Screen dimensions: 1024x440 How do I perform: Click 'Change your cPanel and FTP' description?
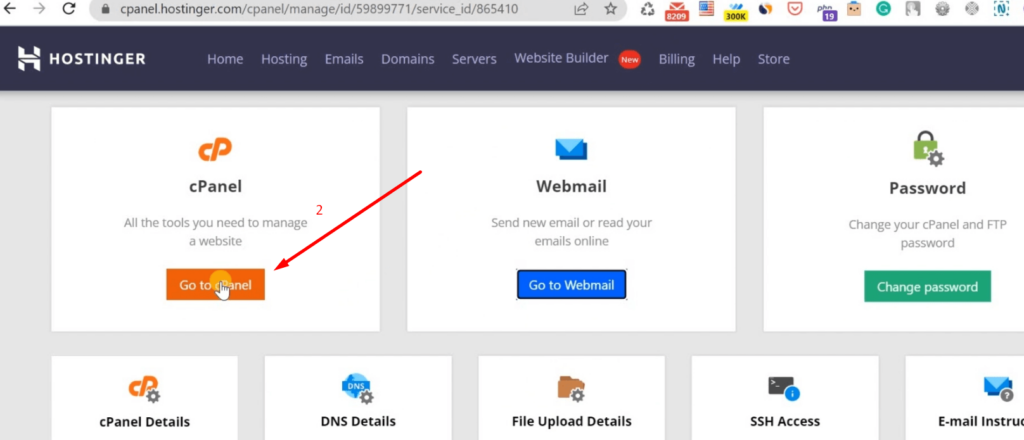[x=927, y=234]
